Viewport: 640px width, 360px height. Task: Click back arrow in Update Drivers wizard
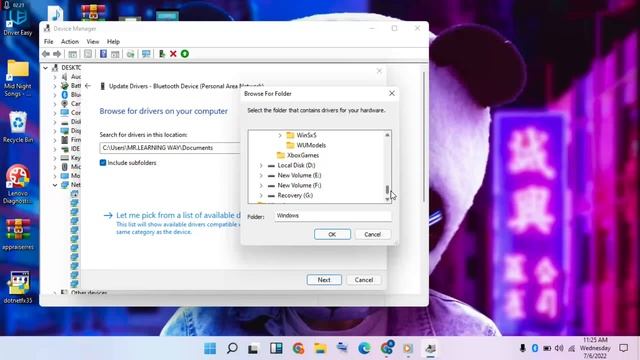(88, 86)
